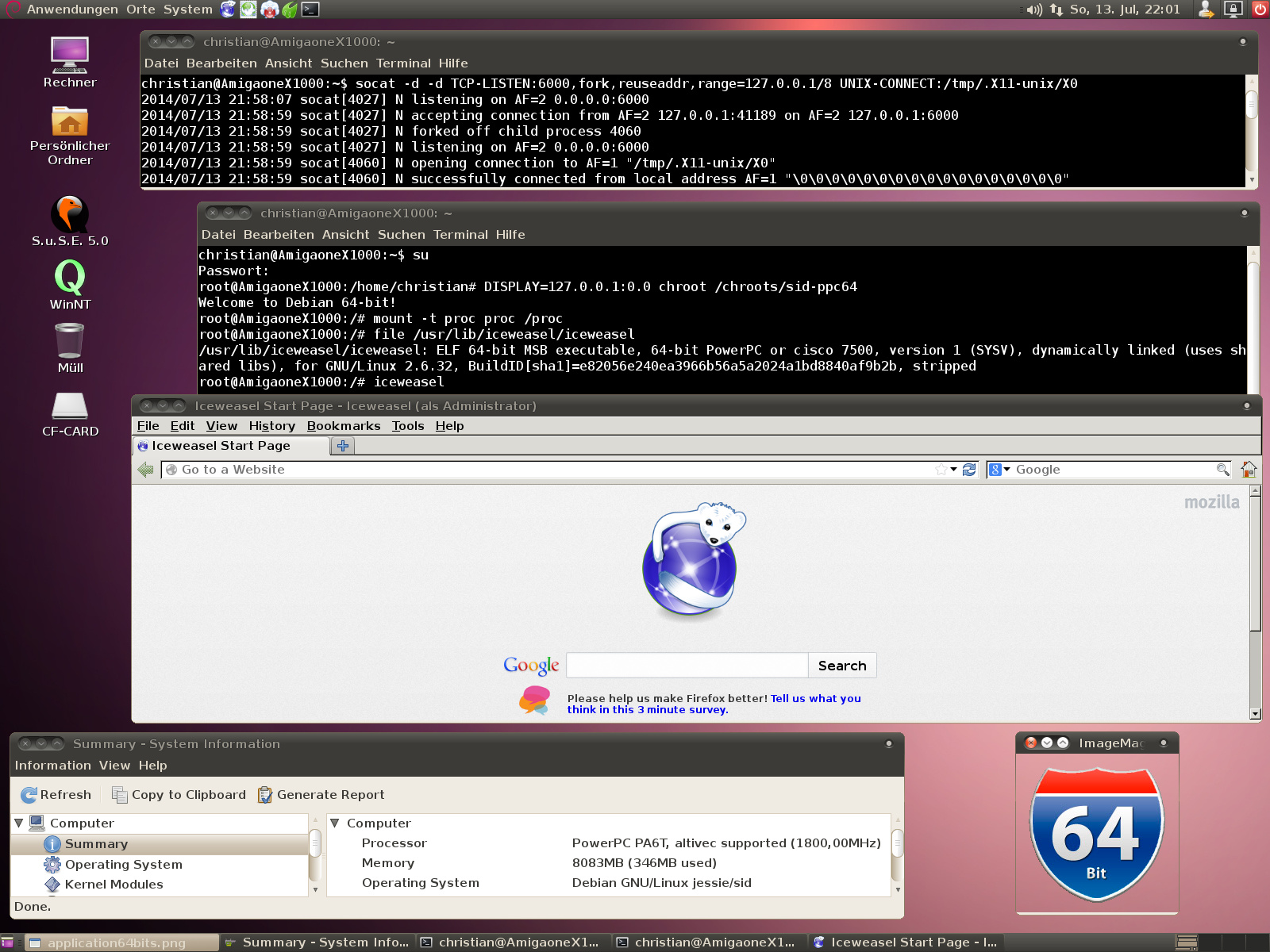The height and width of the screenshot is (952, 1270).
Task: Click the green leaf launcher in top panel
Action: point(291,10)
